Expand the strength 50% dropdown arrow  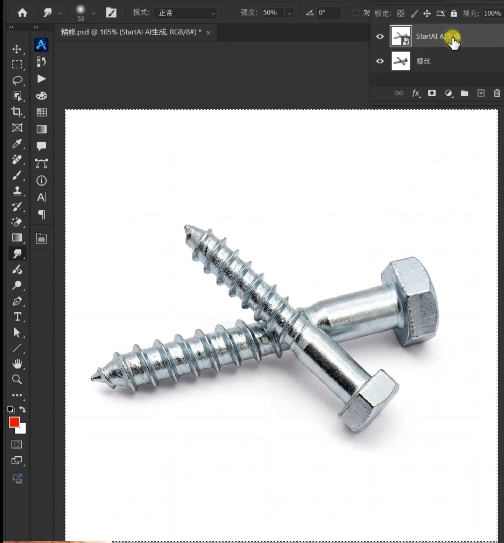tap(290, 13)
